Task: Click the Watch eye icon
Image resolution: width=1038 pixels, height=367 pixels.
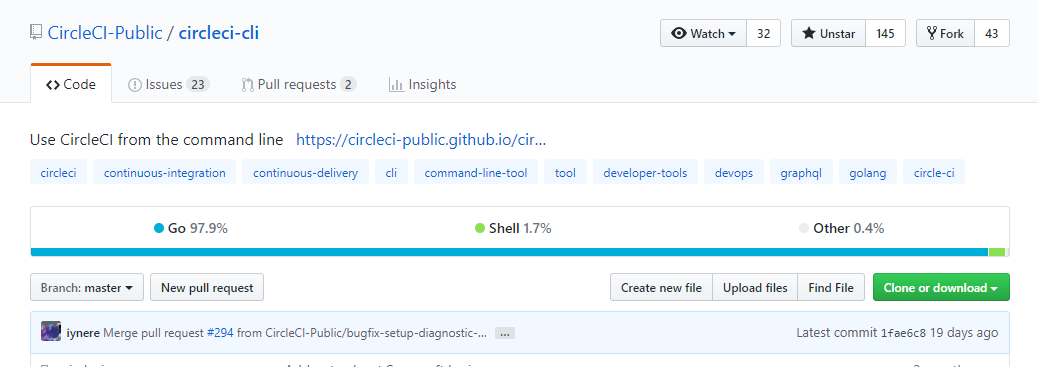Action: 679,34
